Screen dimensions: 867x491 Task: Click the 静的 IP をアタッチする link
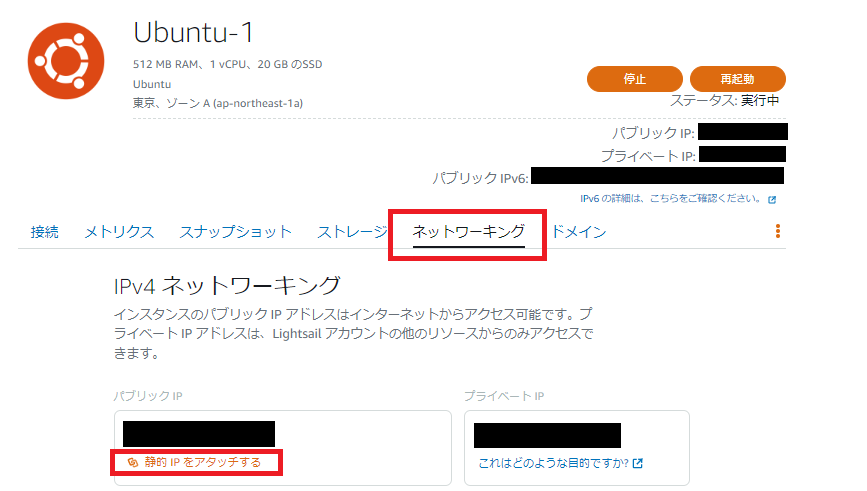click(x=194, y=462)
